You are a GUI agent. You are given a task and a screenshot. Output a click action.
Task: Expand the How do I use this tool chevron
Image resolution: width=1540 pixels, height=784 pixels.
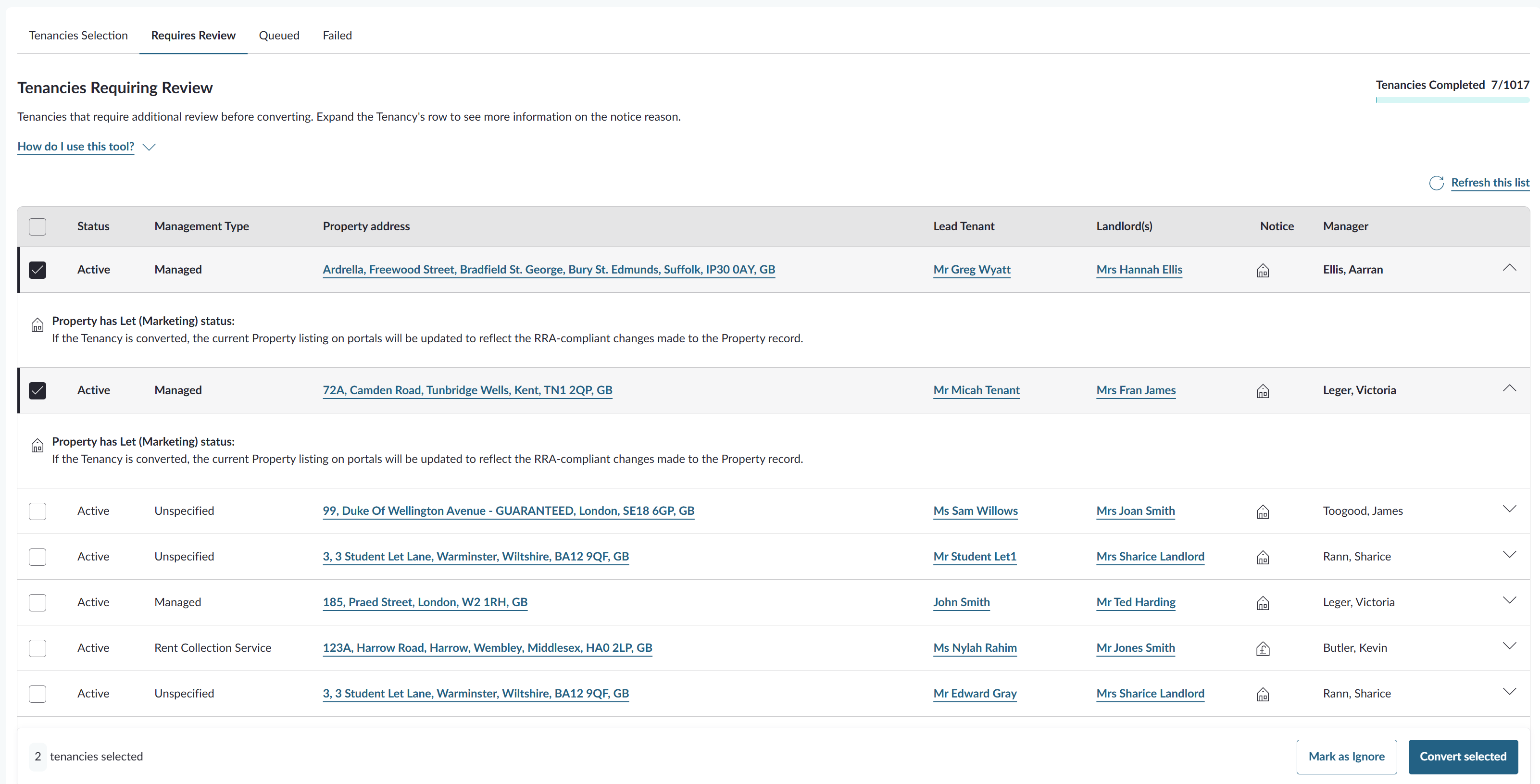[149, 147]
